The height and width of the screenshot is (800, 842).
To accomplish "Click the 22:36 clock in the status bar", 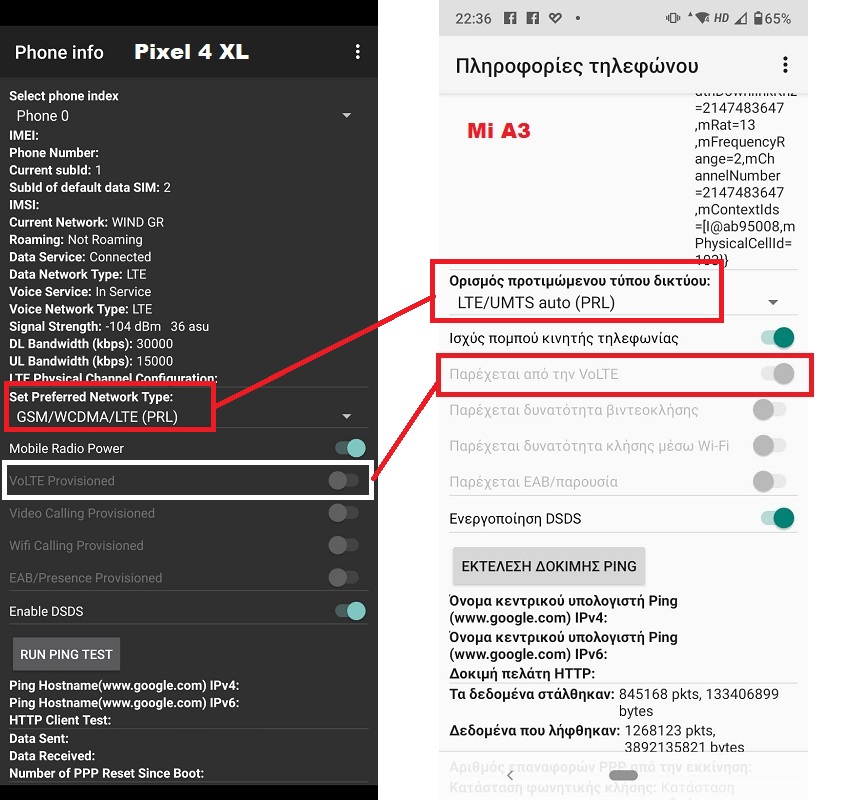I will point(473,19).
